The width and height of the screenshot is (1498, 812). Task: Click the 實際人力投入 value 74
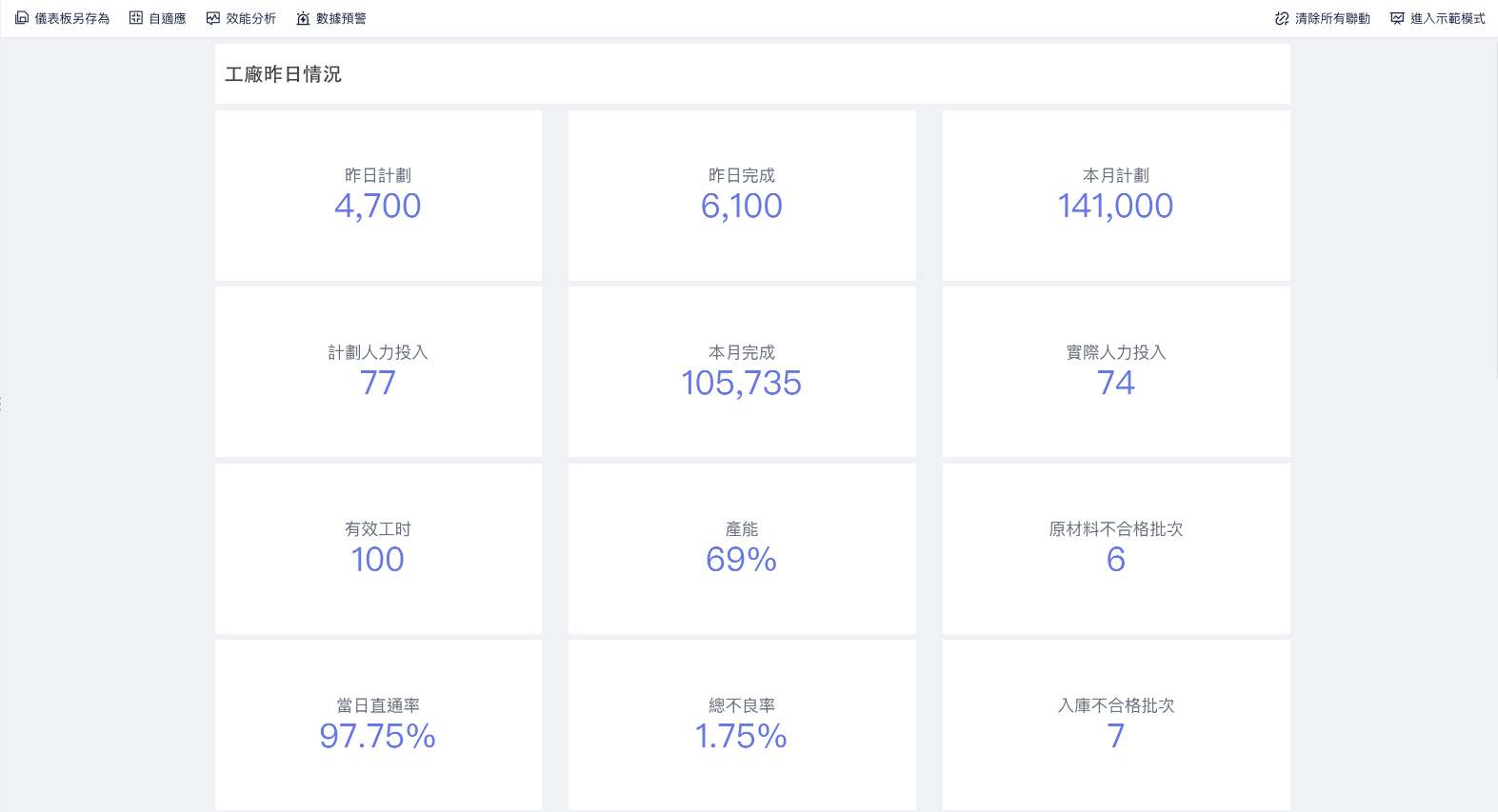click(1115, 384)
